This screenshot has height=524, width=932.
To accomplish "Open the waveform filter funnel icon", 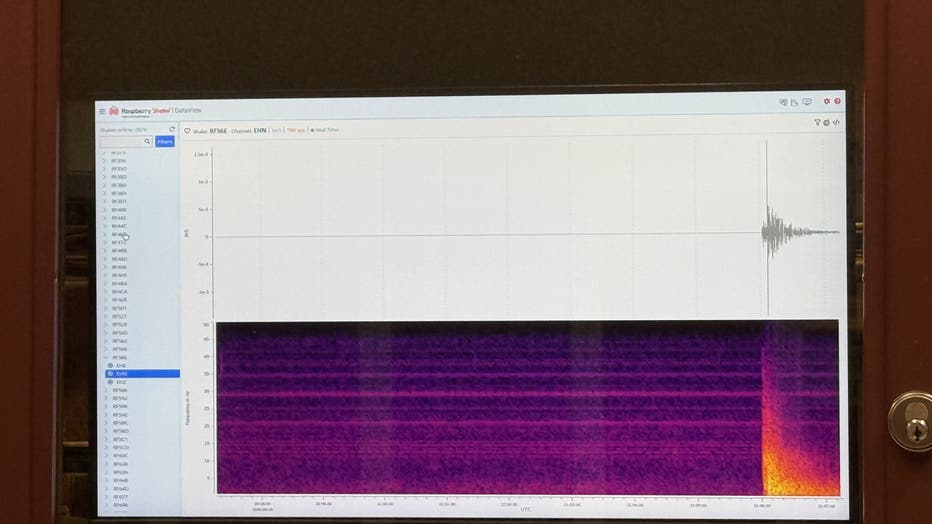I will pos(817,122).
